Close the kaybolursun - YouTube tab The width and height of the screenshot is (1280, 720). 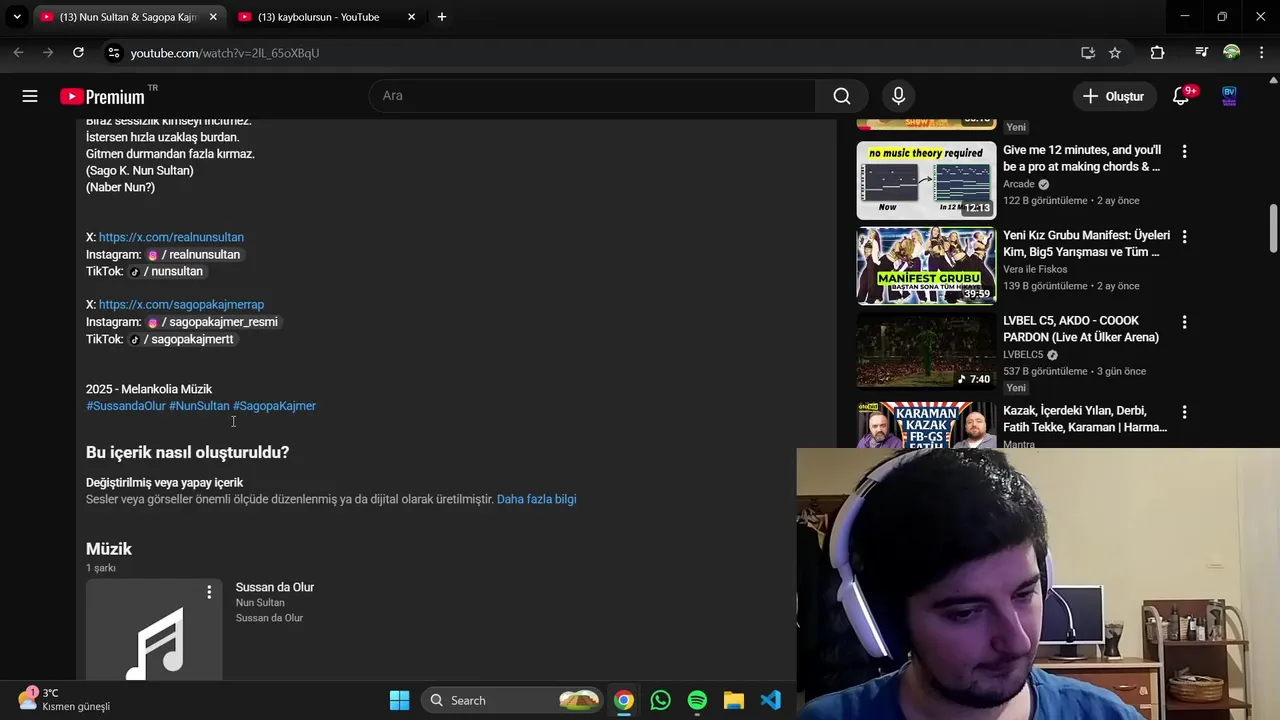[411, 17]
